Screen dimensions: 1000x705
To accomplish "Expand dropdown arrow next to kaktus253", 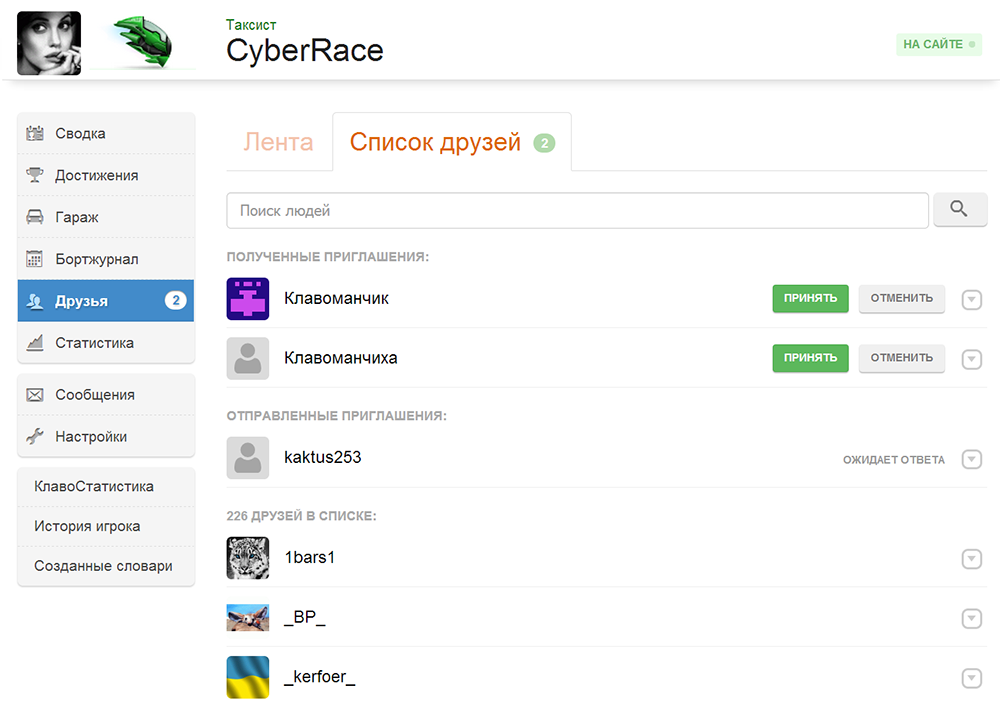I will (x=971, y=459).
